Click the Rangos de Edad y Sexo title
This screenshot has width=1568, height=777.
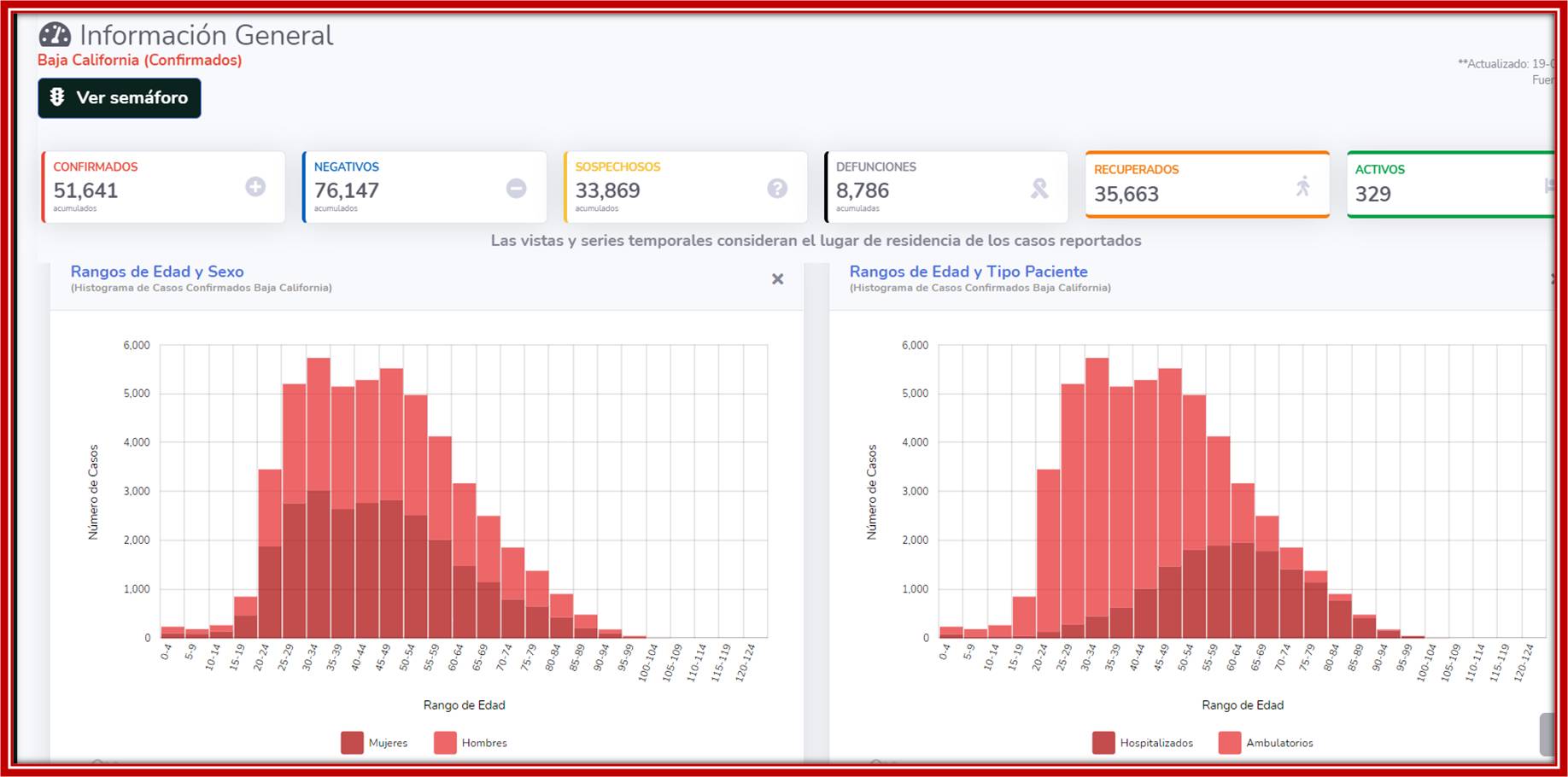point(157,272)
